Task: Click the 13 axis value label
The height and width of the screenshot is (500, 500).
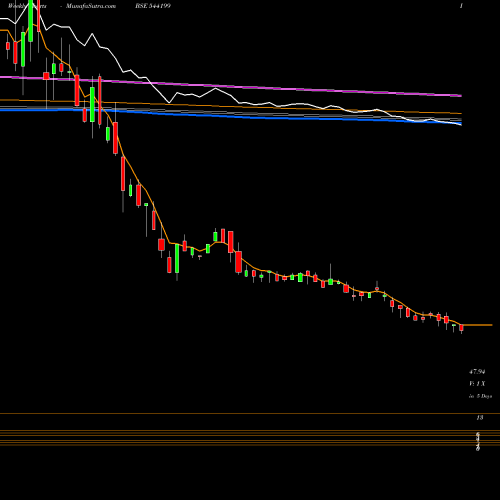Action: tap(480, 418)
